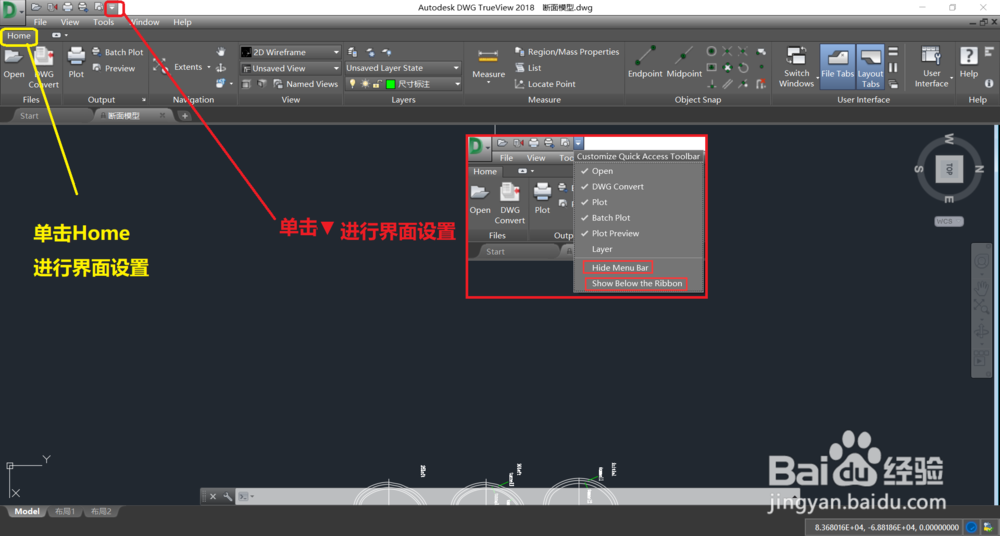Launch DWG Convert from the ribbon
This screenshot has width=1000, height=536.
(x=43, y=68)
